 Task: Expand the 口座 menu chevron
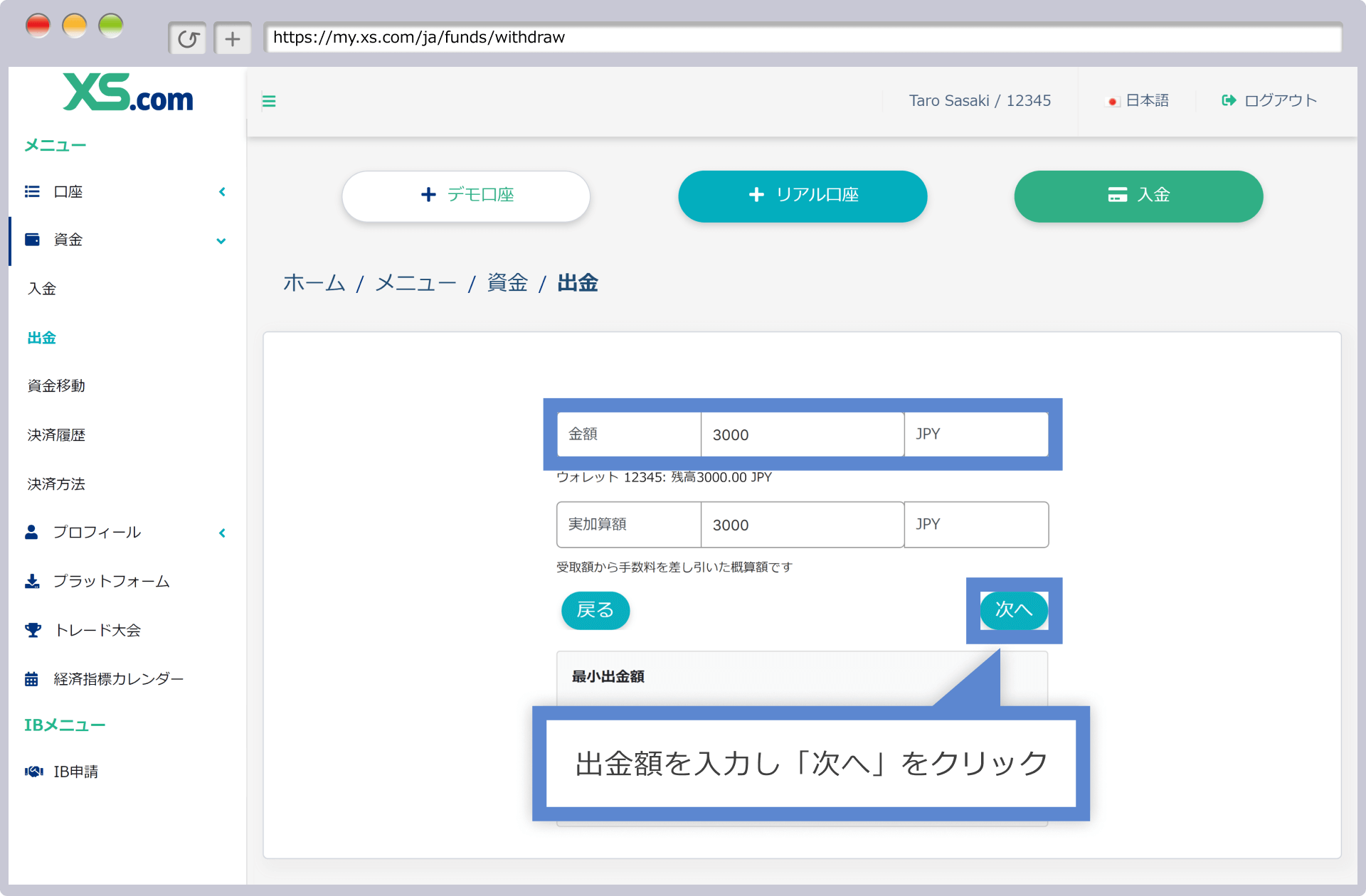click(x=222, y=192)
